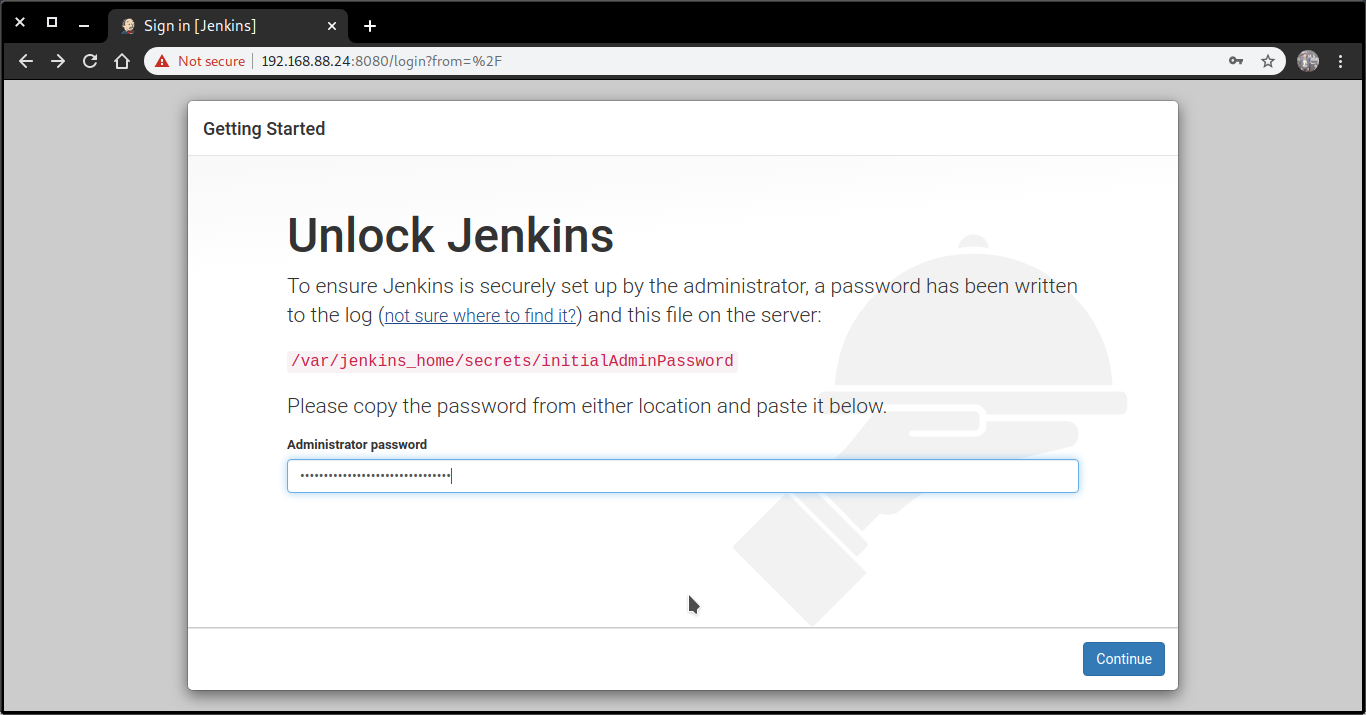
Task: Open the user profile avatar
Action: tap(1308, 61)
